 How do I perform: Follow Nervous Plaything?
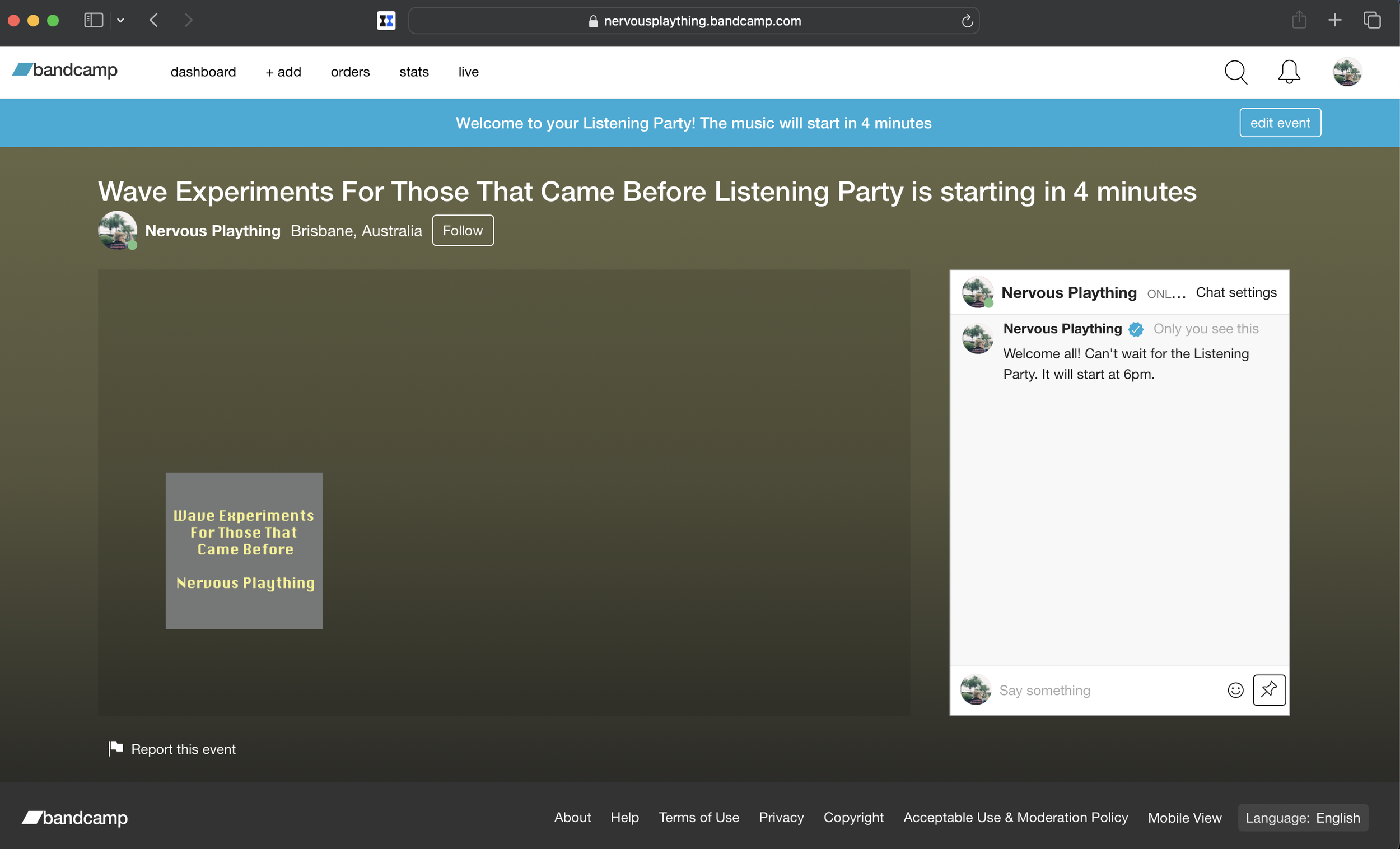coord(463,231)
